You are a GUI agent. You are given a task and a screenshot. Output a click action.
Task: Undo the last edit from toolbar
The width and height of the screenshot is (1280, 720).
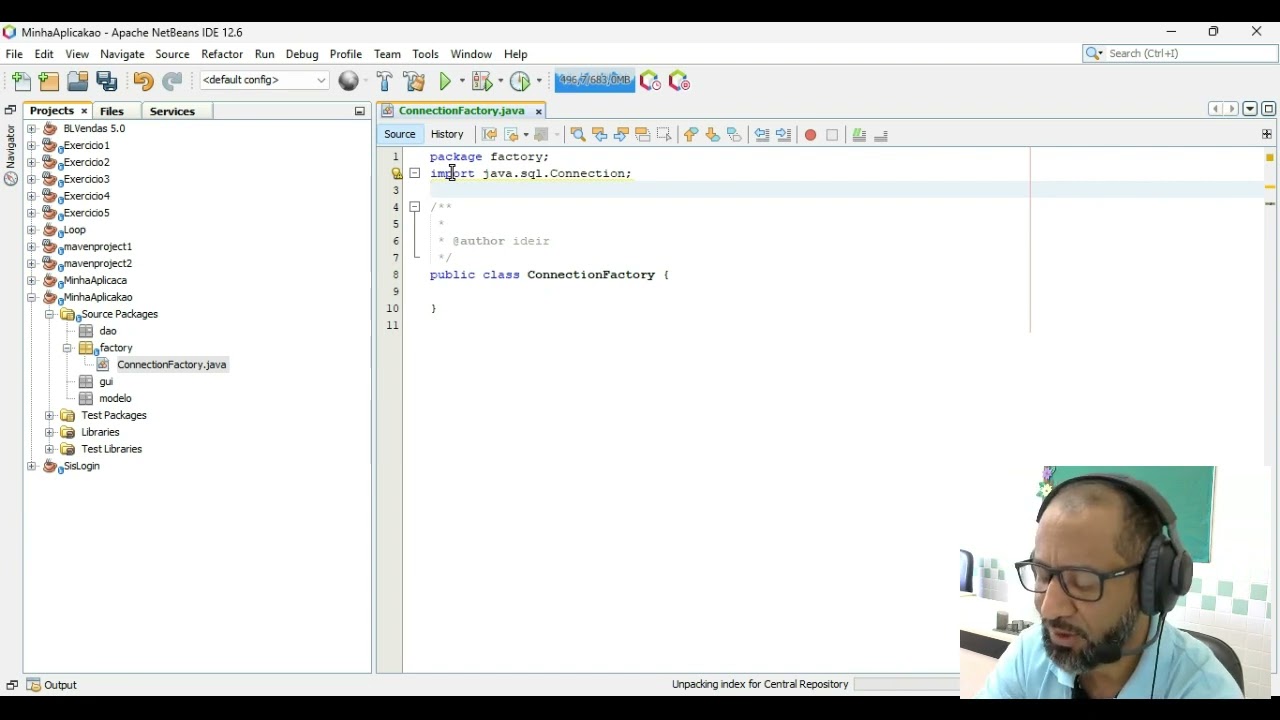[143, 81]
